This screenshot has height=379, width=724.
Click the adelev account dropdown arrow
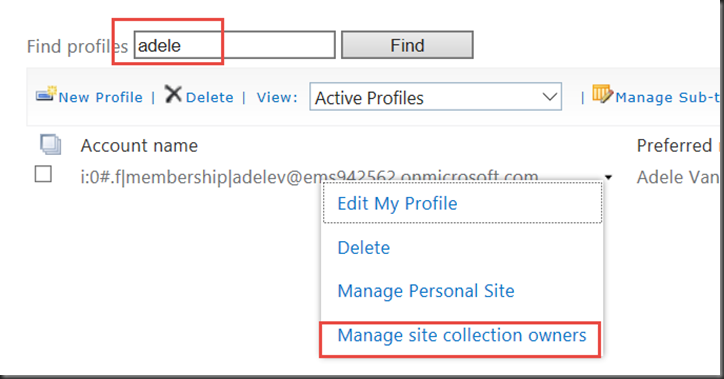(x=609, y=177)
